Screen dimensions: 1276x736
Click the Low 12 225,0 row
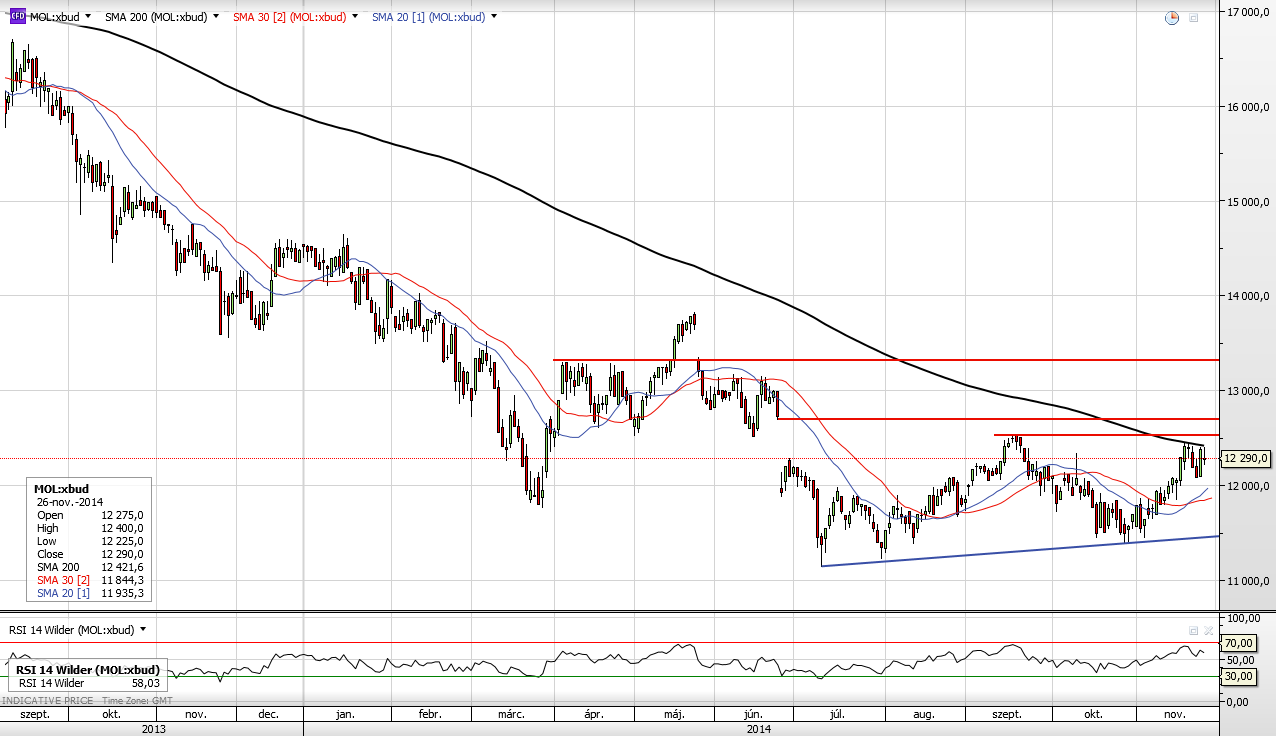90,541
